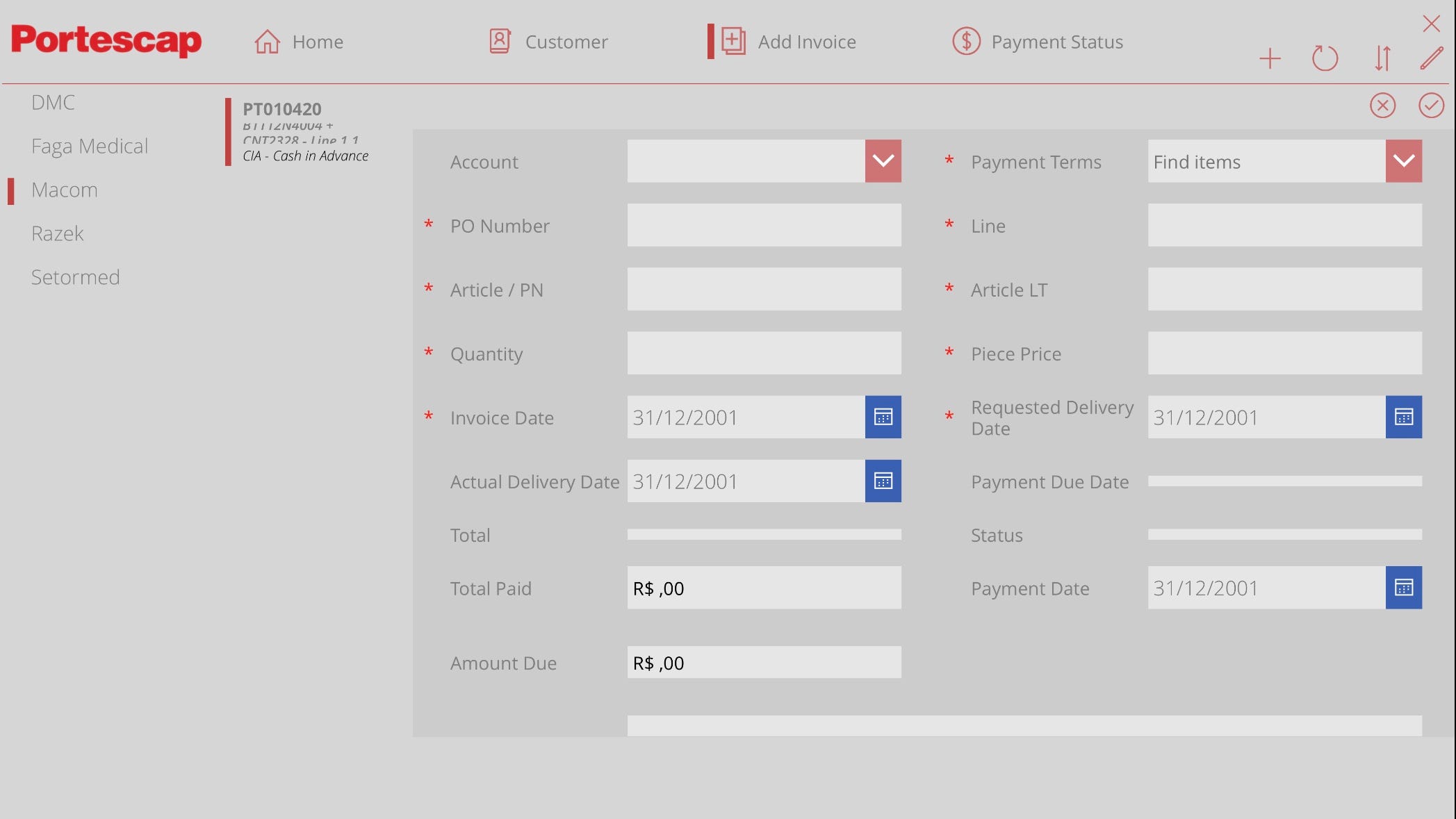Click the Total Paid field
Screen dimensions: 1456x819
tap(764, 588)
